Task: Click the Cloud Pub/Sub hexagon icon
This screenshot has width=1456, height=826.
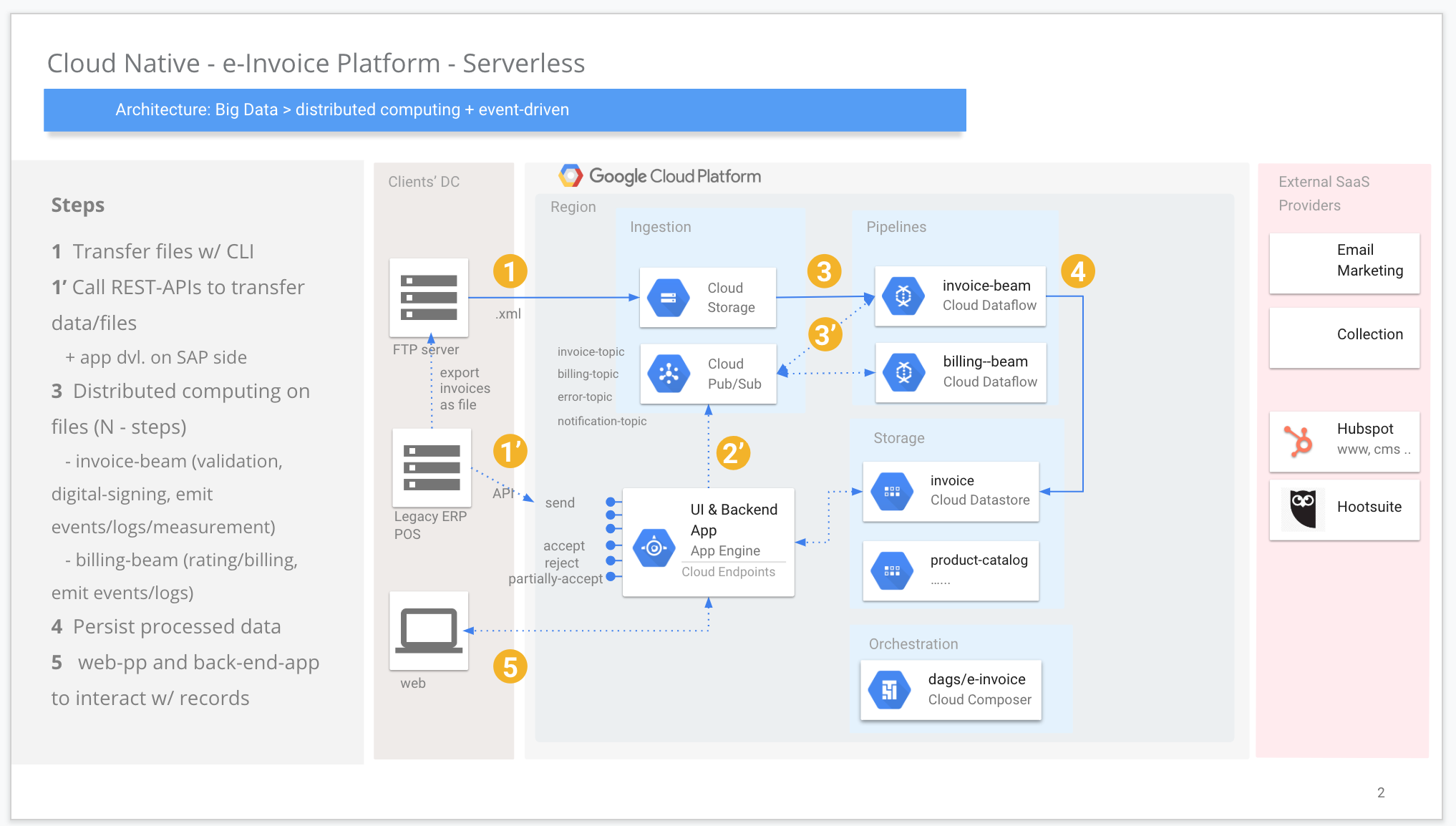Action: pos(668,374)
